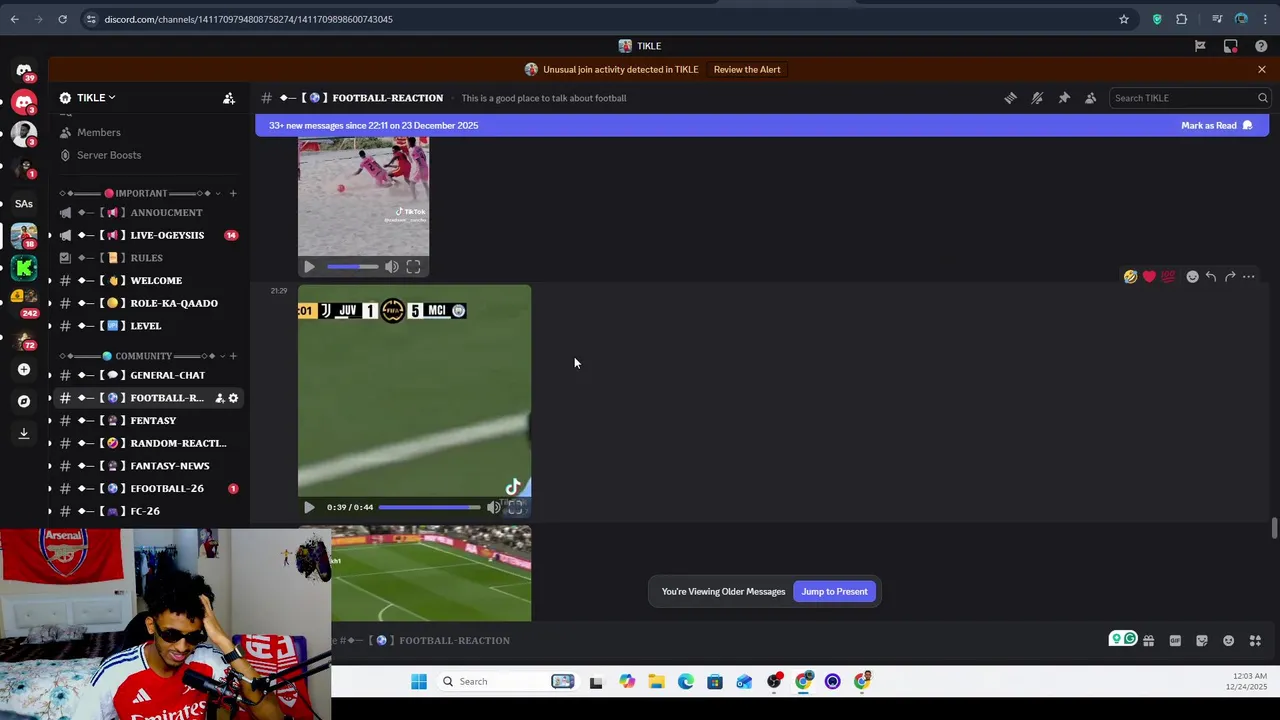The width and height of the screenshot is (1280, 720).
Task: Open the ROLE-KA-QAADO channel
Action: (x=150, y=303)
